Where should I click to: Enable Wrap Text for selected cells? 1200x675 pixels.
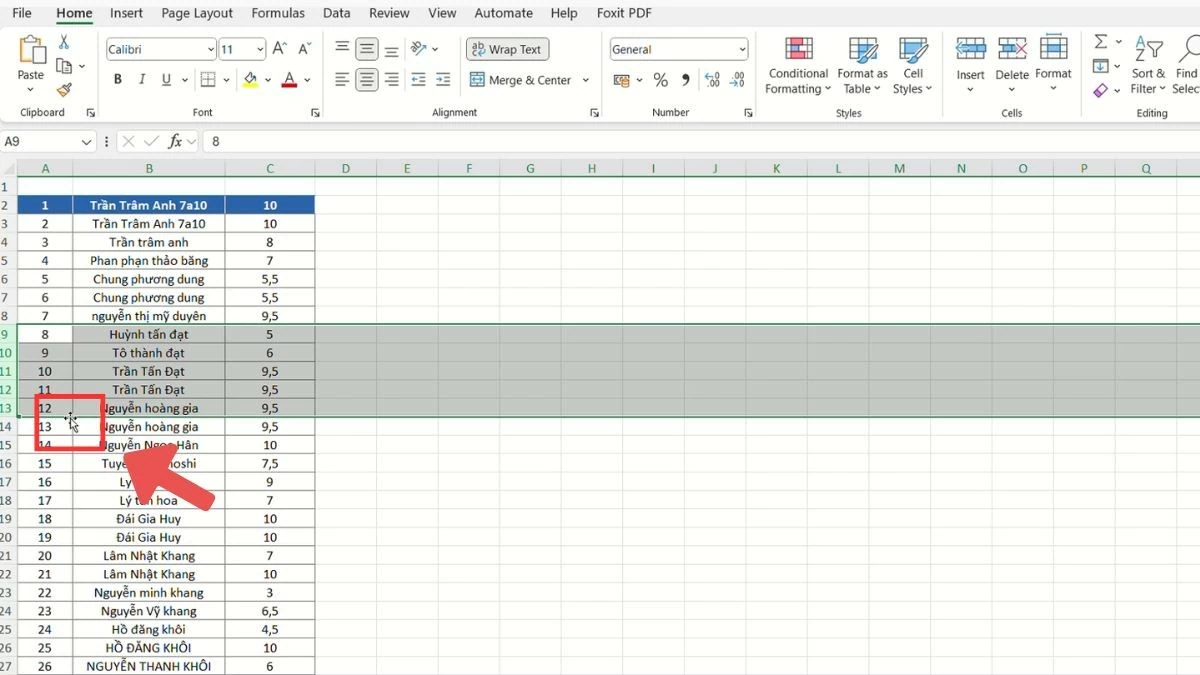point(507,48)
